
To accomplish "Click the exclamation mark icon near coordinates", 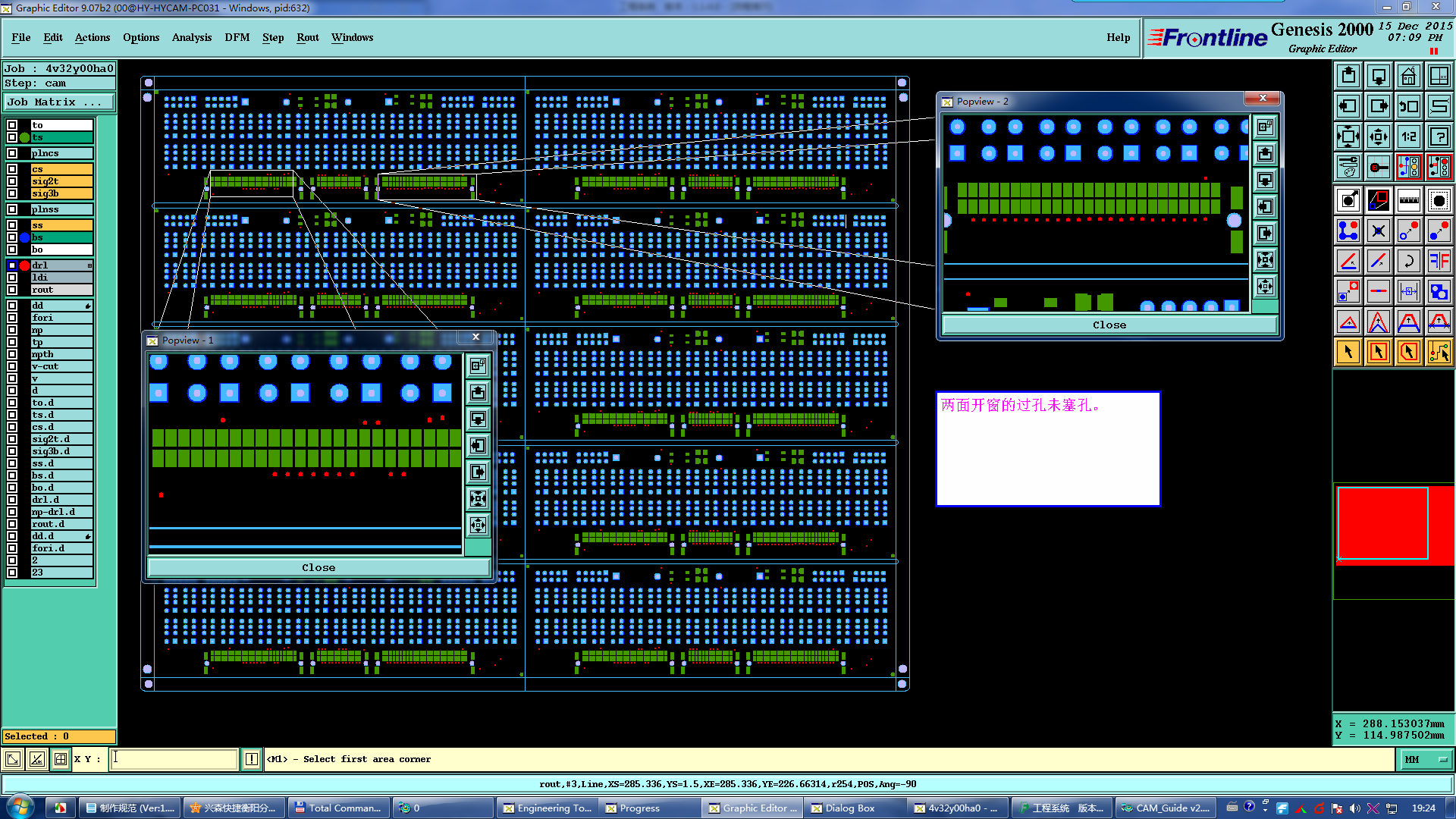I will click(x=252, y=759).
